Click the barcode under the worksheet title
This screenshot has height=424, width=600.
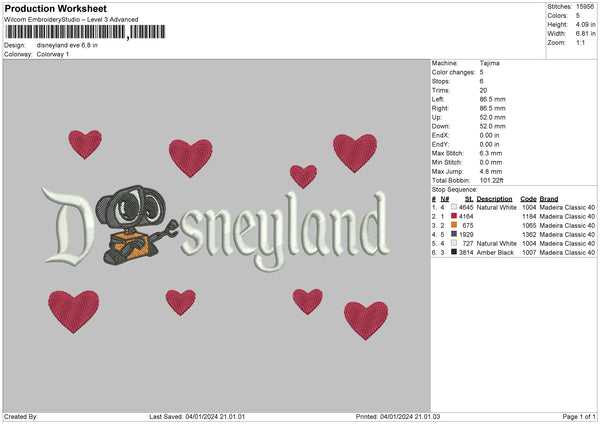click(x=85, y=32)
